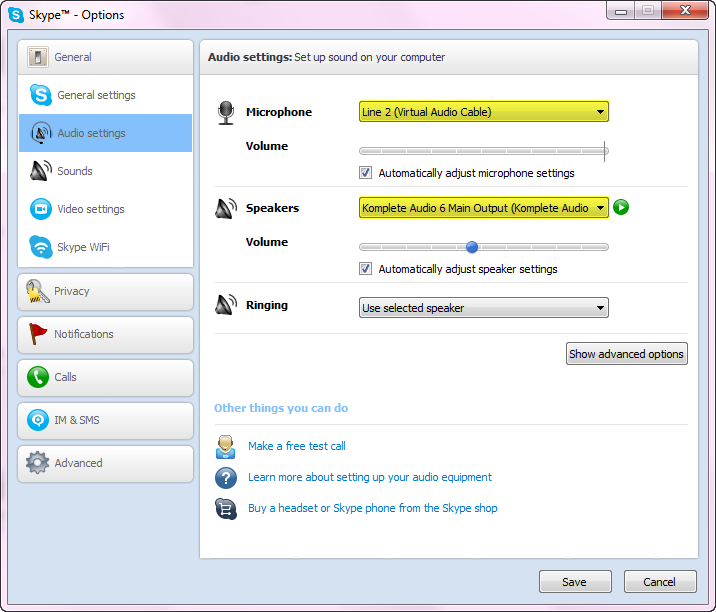Toggle automatically adjust microphone settings
This screenshot has height=612, width=716.
(365, 173)
